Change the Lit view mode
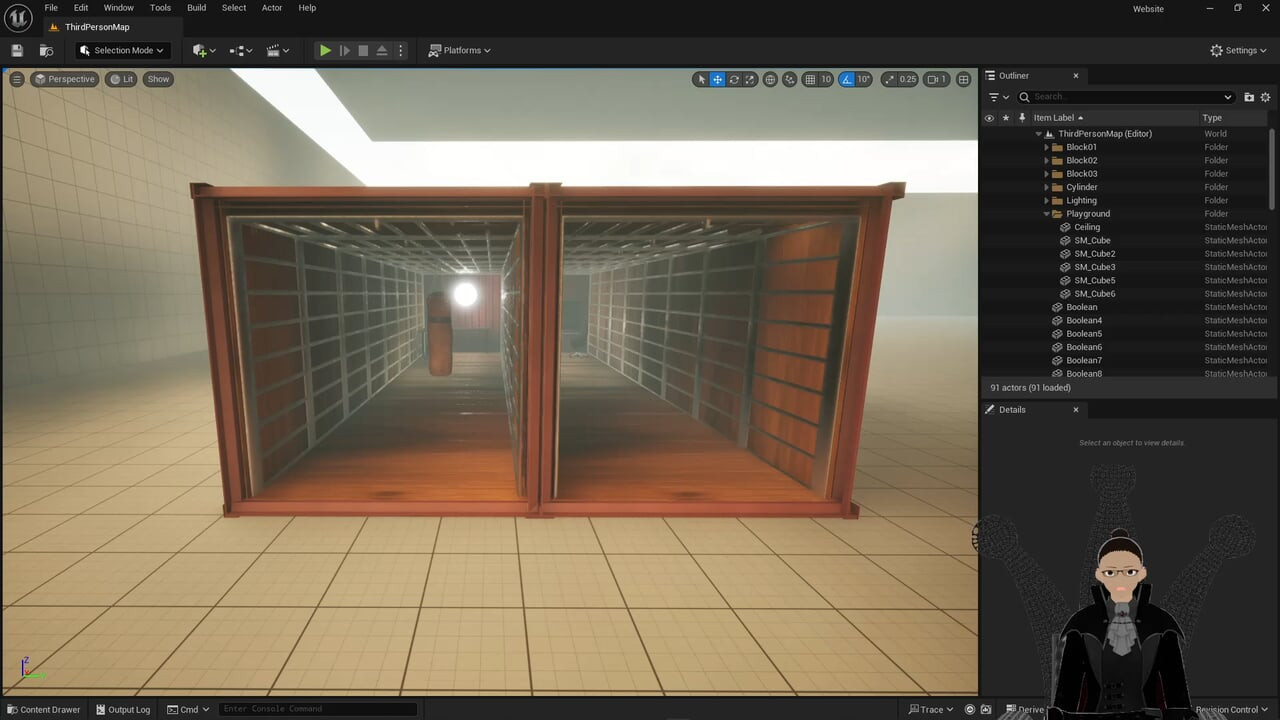 pyautogui.click(x=122, y=79)
